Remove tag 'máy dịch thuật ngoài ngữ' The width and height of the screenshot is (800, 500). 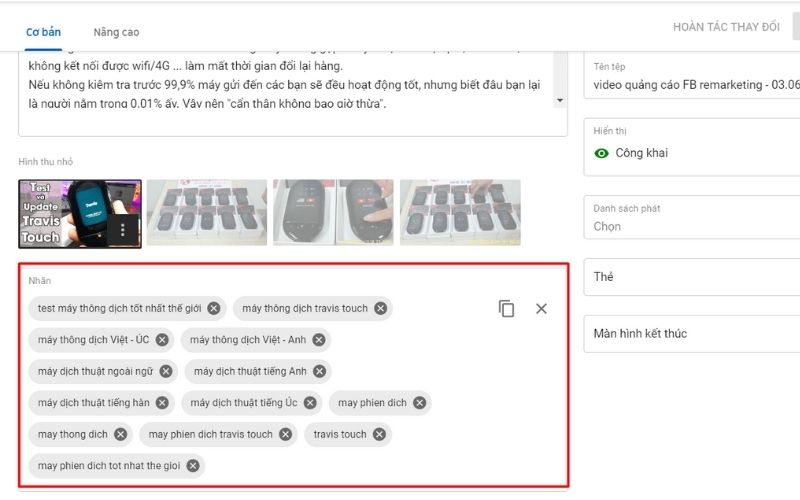166,371
